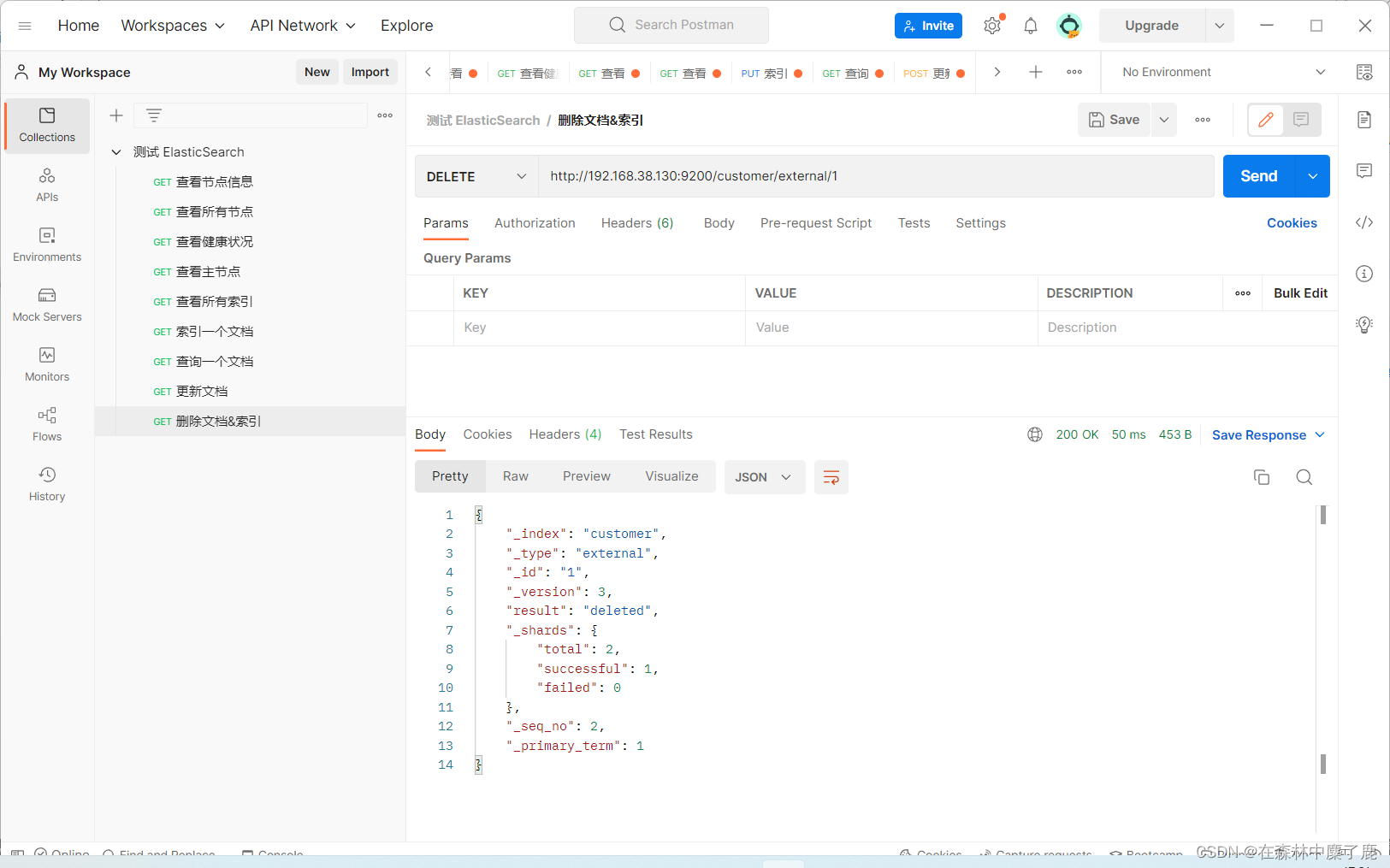
Task: Open the Send options dropdown arrow
Action: tap(1313, 176)
